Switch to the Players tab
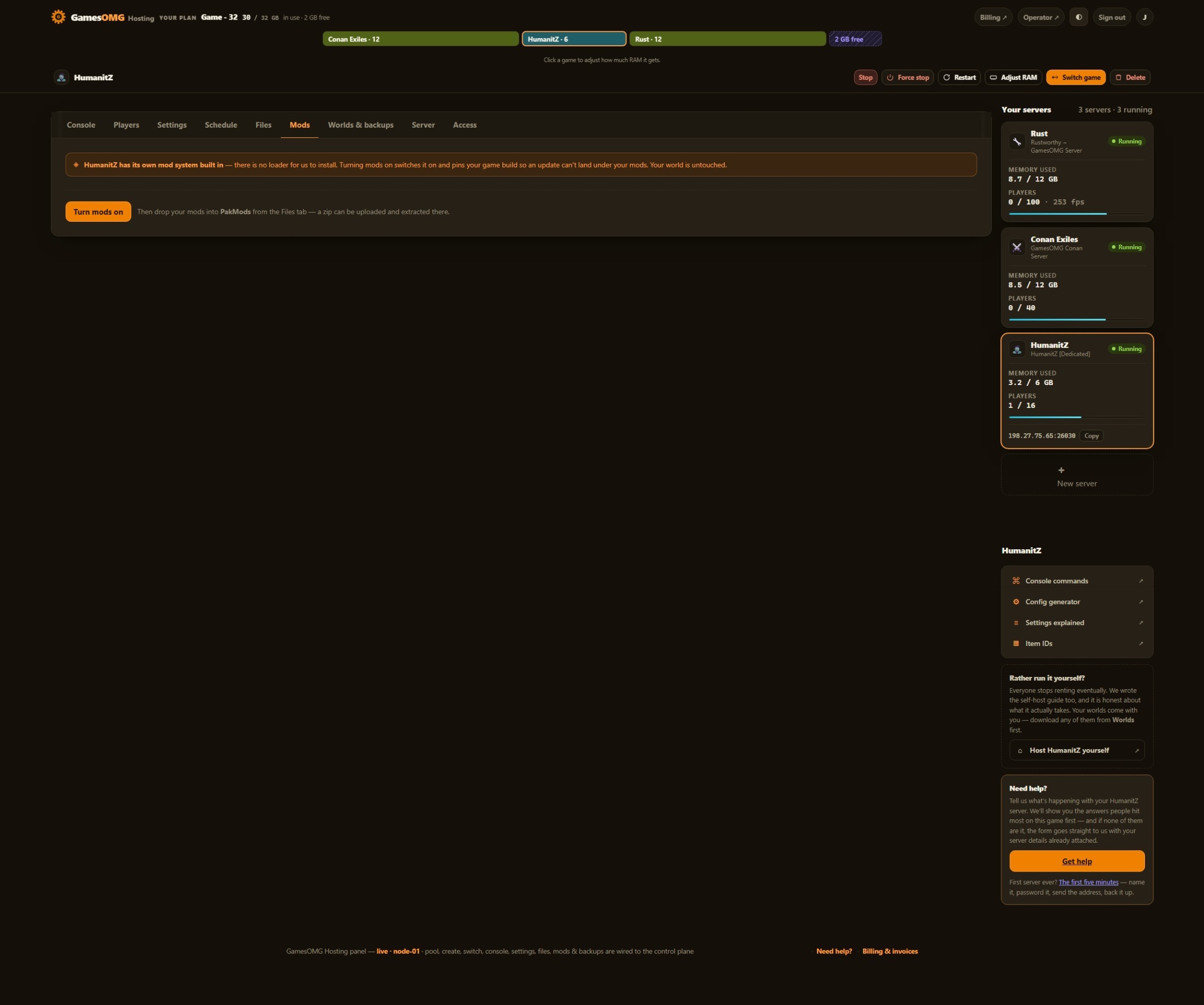The height and width of the screenshot is (1005, 1204). [126, 125]
